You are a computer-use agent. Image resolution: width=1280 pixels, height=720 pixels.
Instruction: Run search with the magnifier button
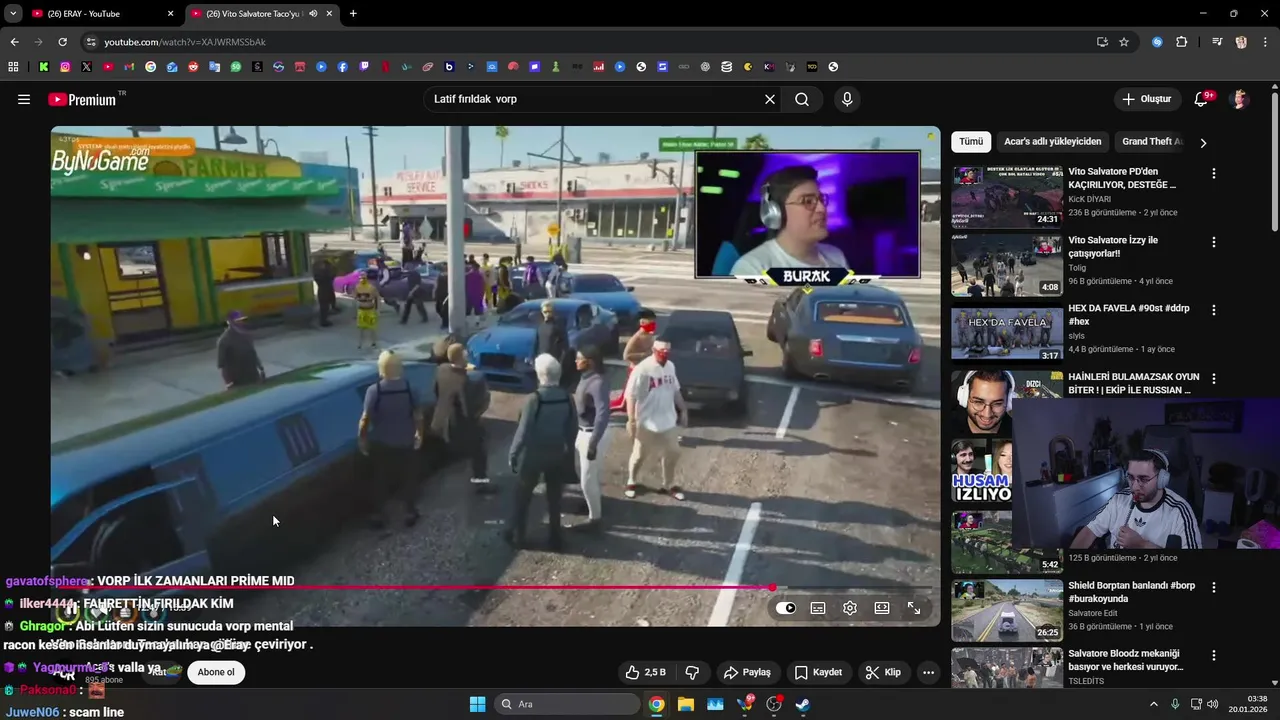pyautogui.click(x=802, y=99)
